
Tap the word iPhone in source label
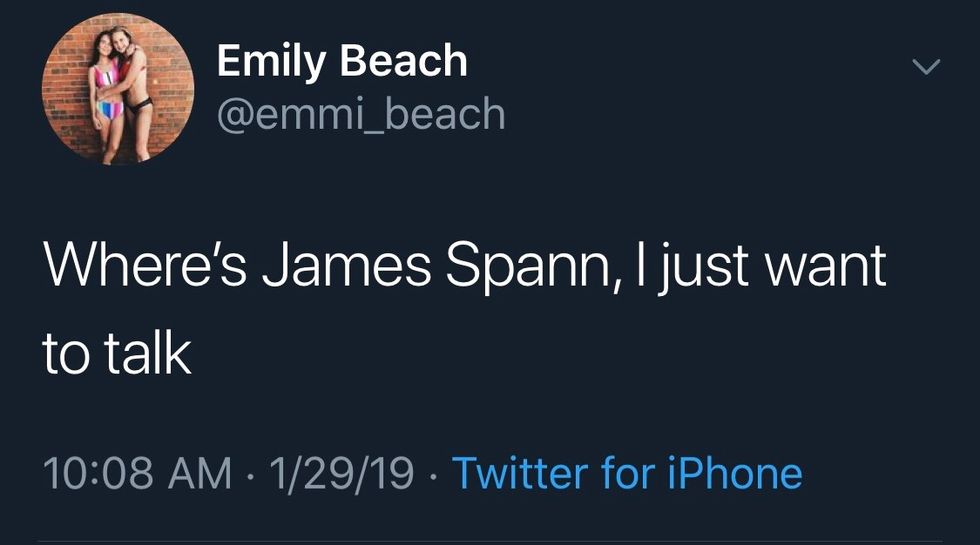click(734, 472)
